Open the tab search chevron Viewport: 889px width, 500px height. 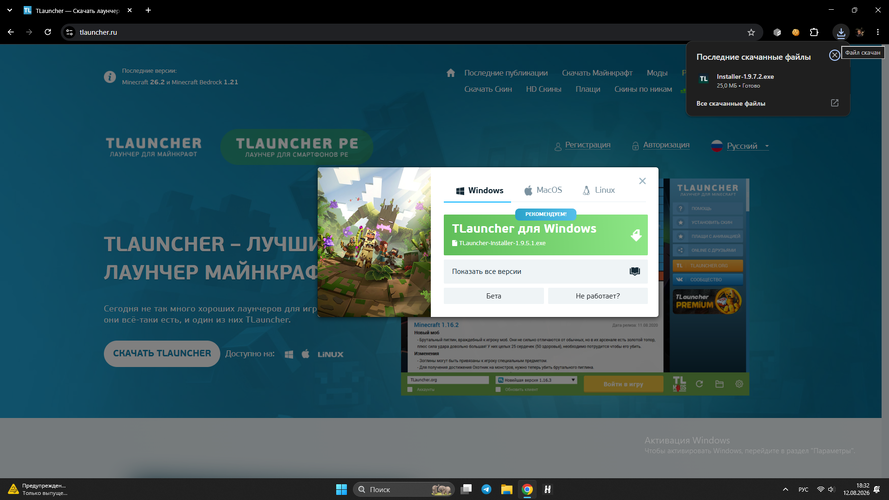(x=10, y=10)
